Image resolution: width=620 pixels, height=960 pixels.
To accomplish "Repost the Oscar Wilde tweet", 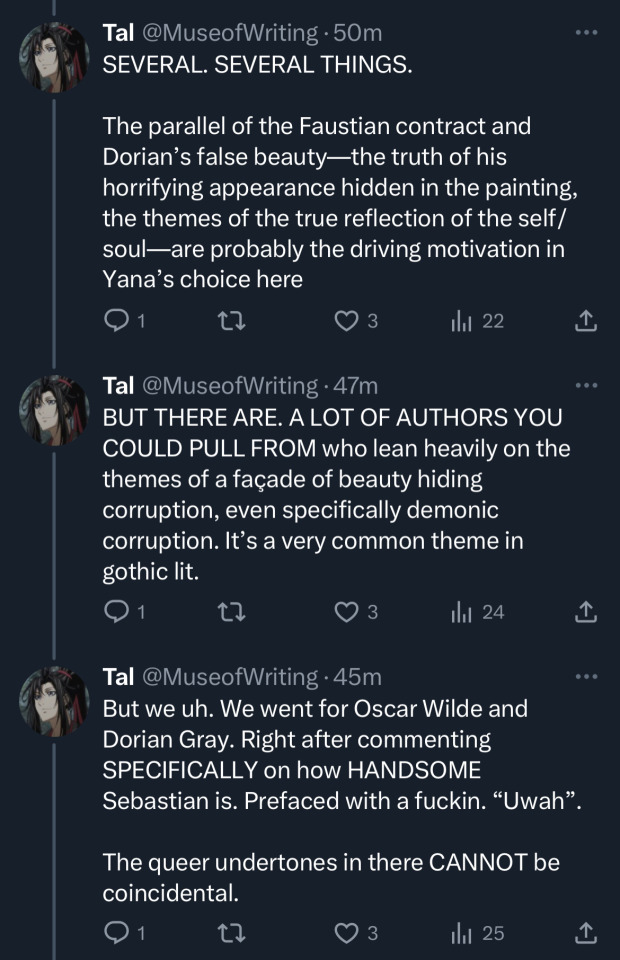I will click(230, 933).
